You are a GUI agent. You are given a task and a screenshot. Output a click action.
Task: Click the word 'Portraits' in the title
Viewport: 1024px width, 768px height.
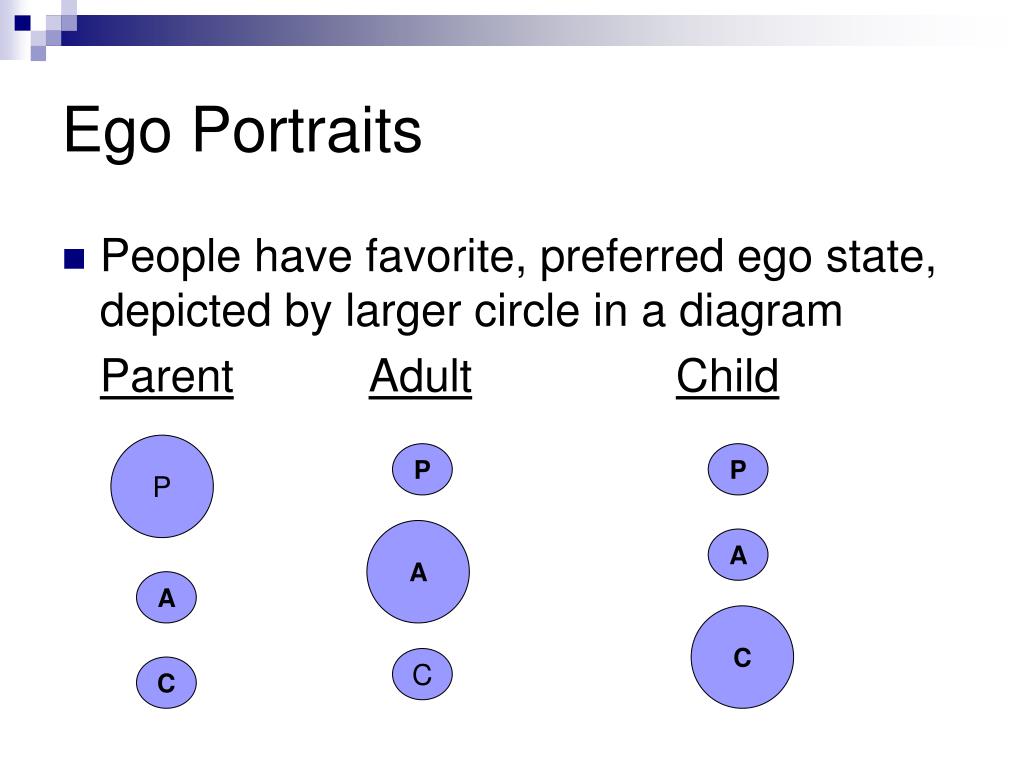[x=308, y=129]
